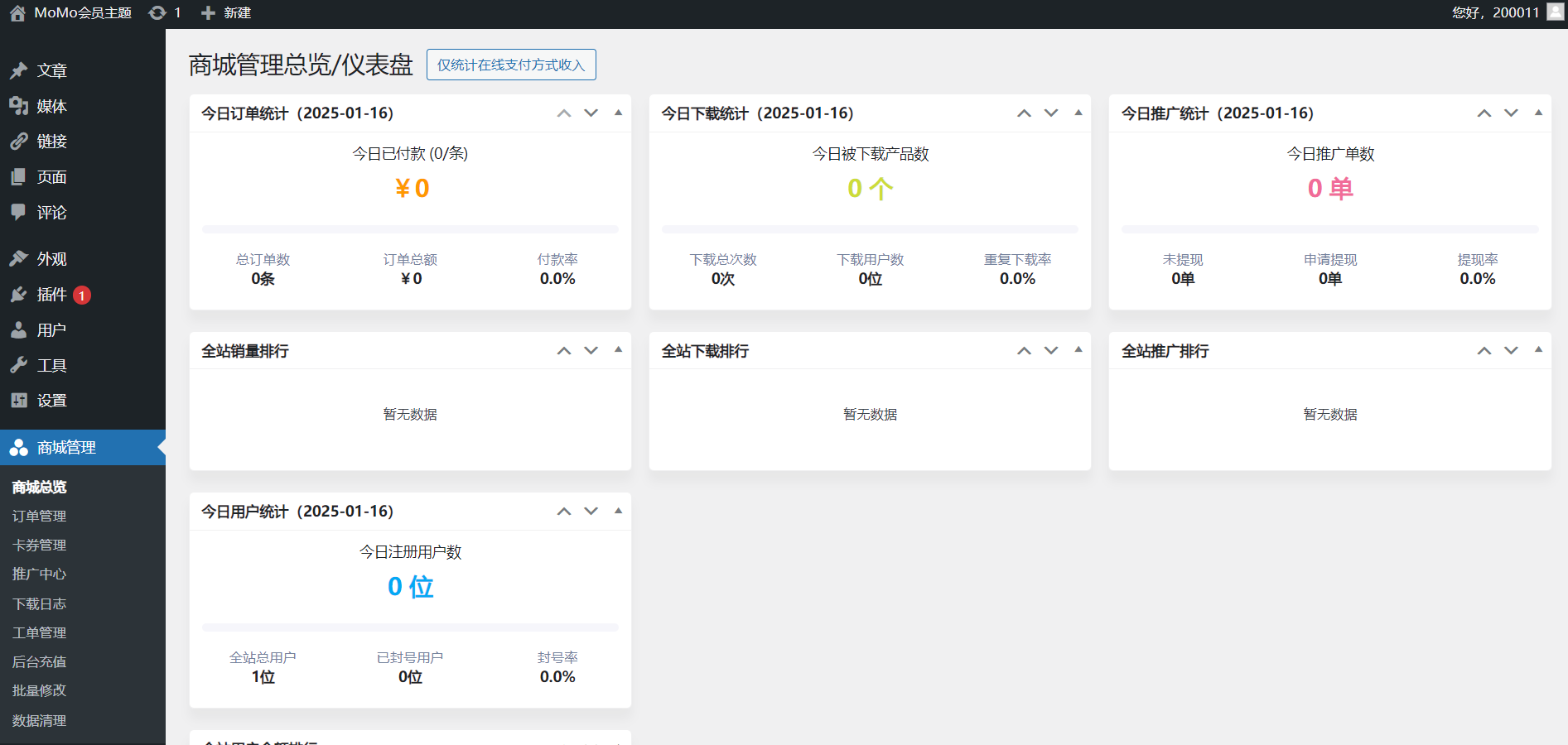This screenshot has height=745, width=1568.
Task: Click the updates refresh icon in admin bar
Action: [157, 13]
